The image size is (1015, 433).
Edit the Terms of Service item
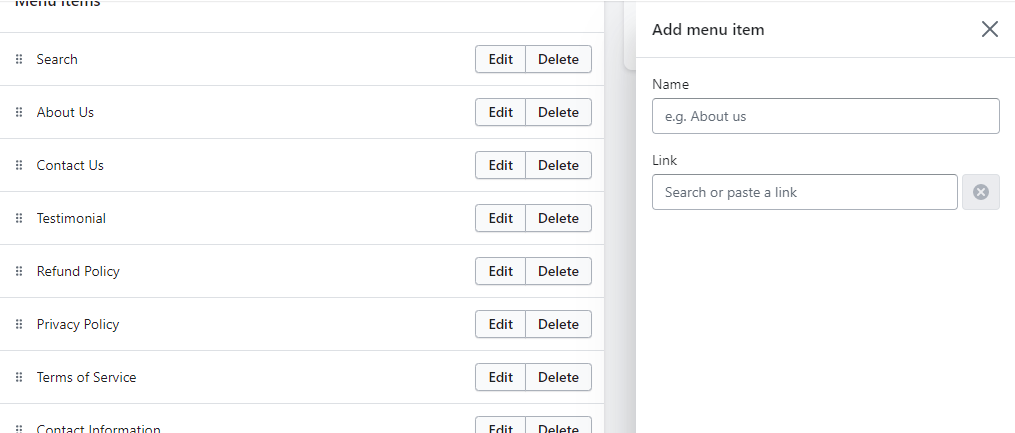500,377
